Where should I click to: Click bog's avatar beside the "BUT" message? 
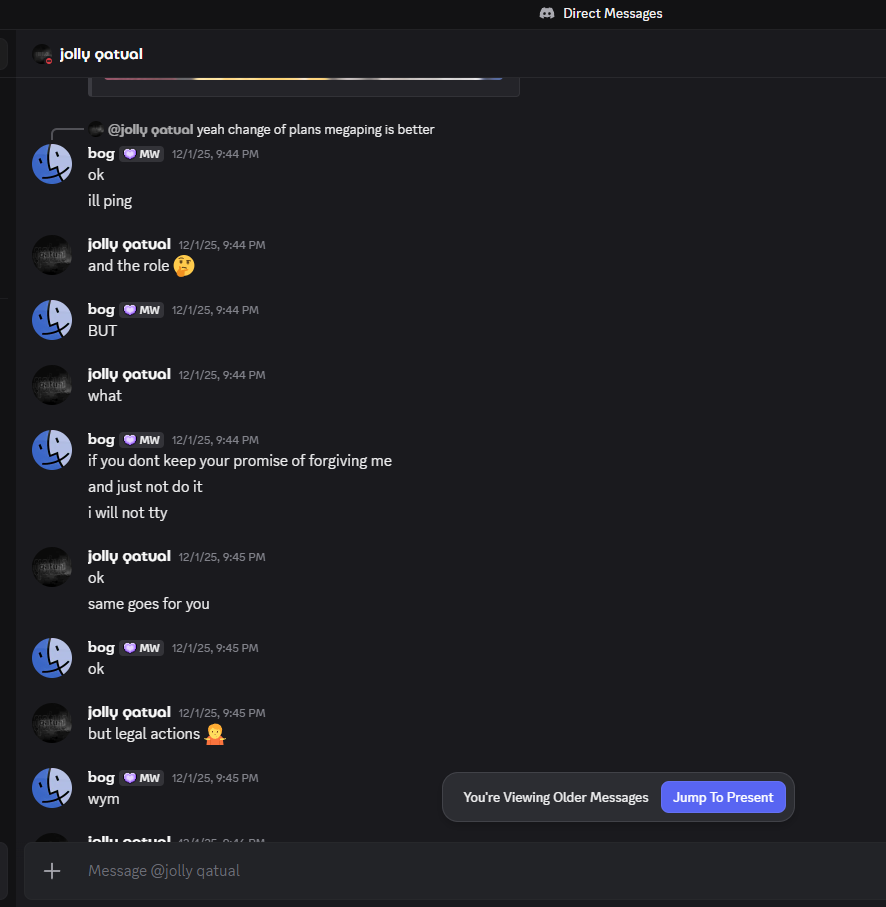pyautogui.click(x=52, y=319)
